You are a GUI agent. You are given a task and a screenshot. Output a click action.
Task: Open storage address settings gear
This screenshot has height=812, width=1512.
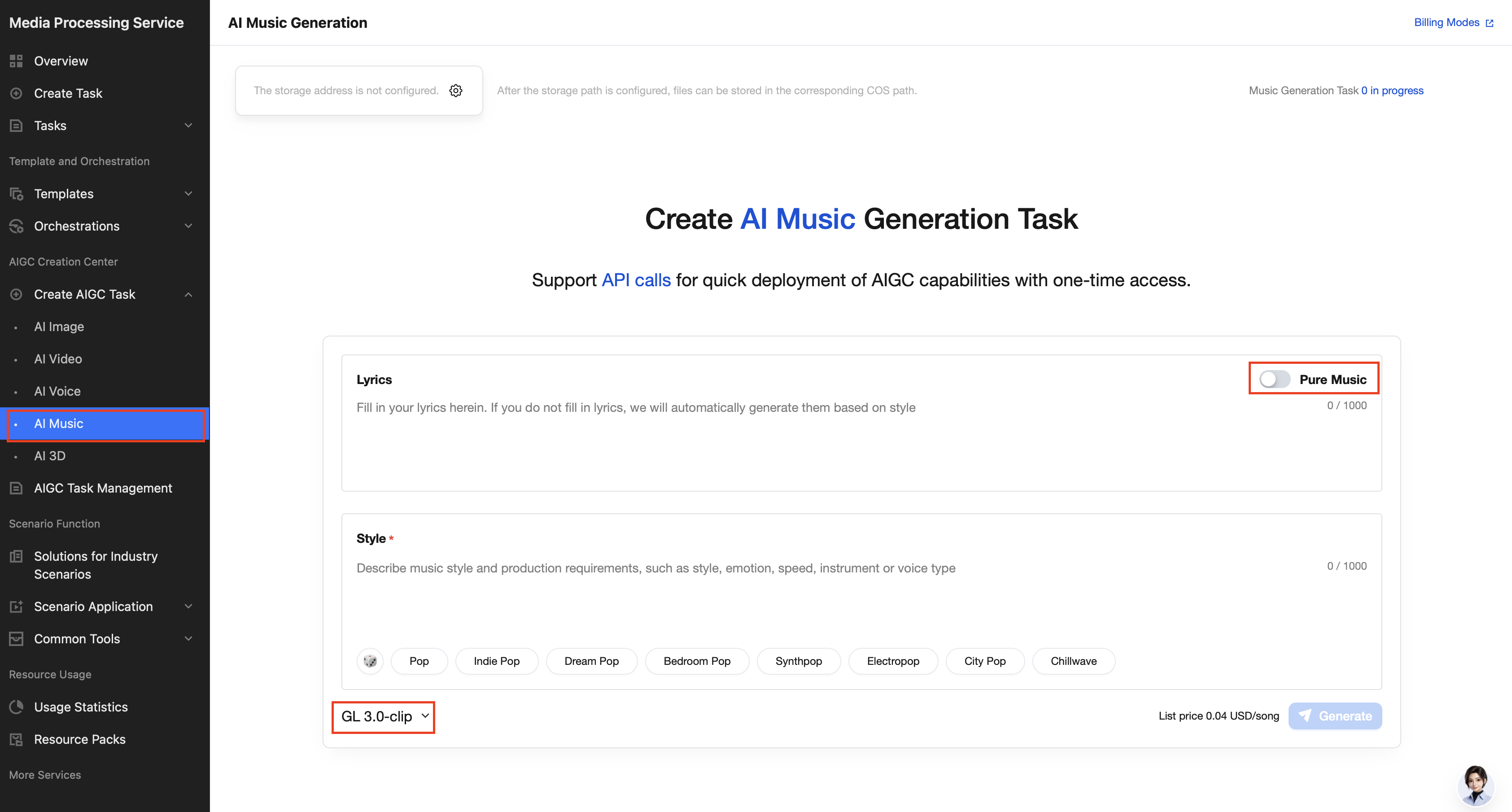[456, 90]
